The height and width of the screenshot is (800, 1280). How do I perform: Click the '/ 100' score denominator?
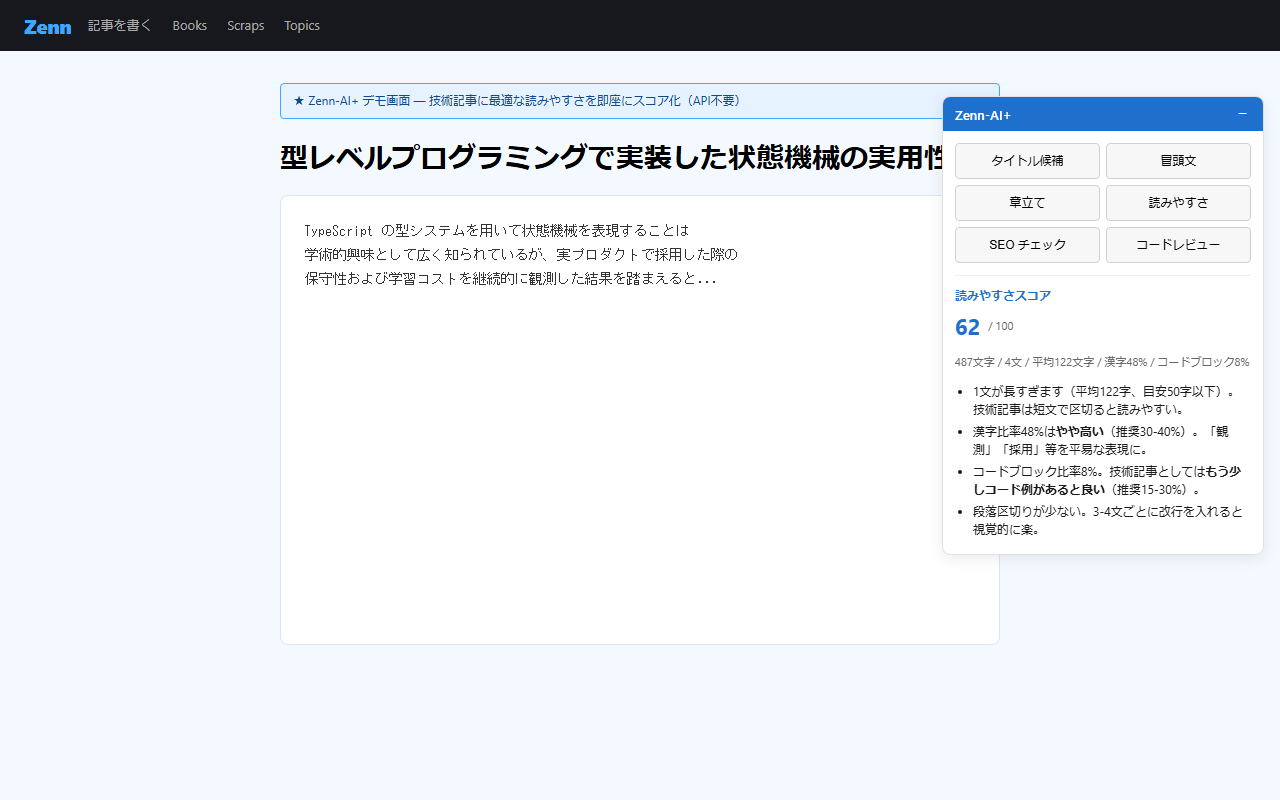coord(1001,327)
